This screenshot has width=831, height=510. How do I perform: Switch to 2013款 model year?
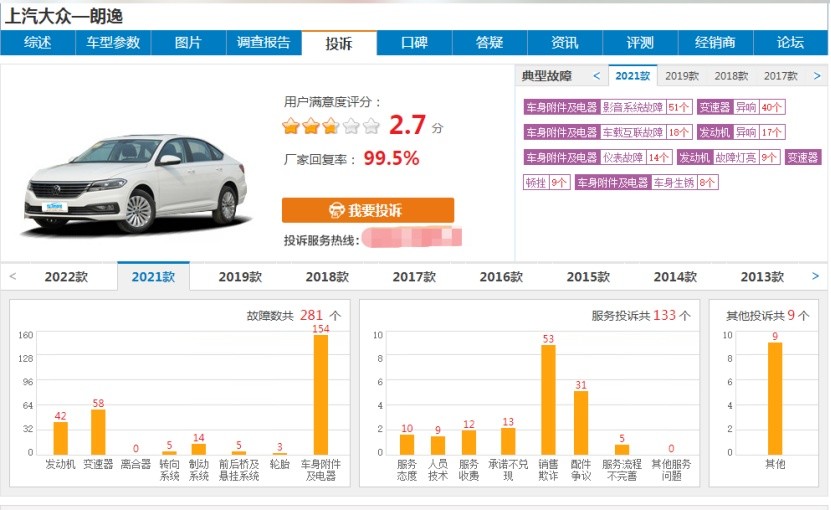pyautogui.click(x=762, y=277)
